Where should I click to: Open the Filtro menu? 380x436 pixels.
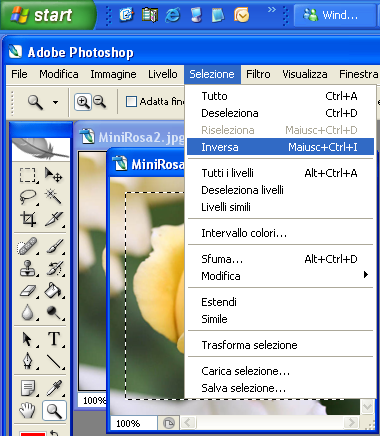(x=258, y=74)
